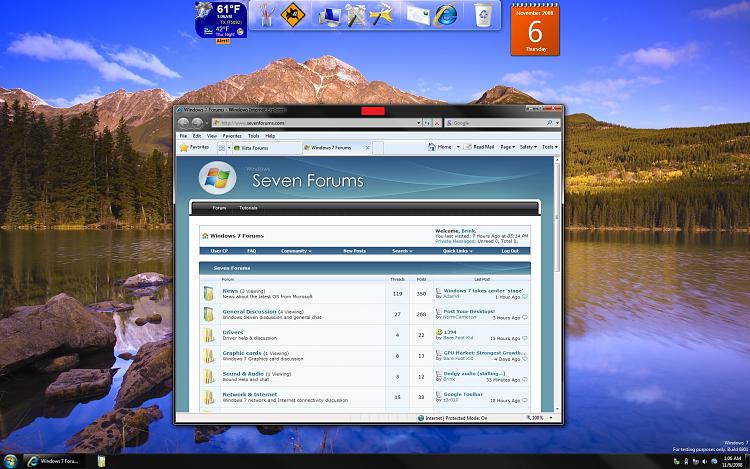Image resolution: width=750 pixels, height=469 pixels.
Task: Open the Quick Tabs dropdown arrow
Action: 229,148
